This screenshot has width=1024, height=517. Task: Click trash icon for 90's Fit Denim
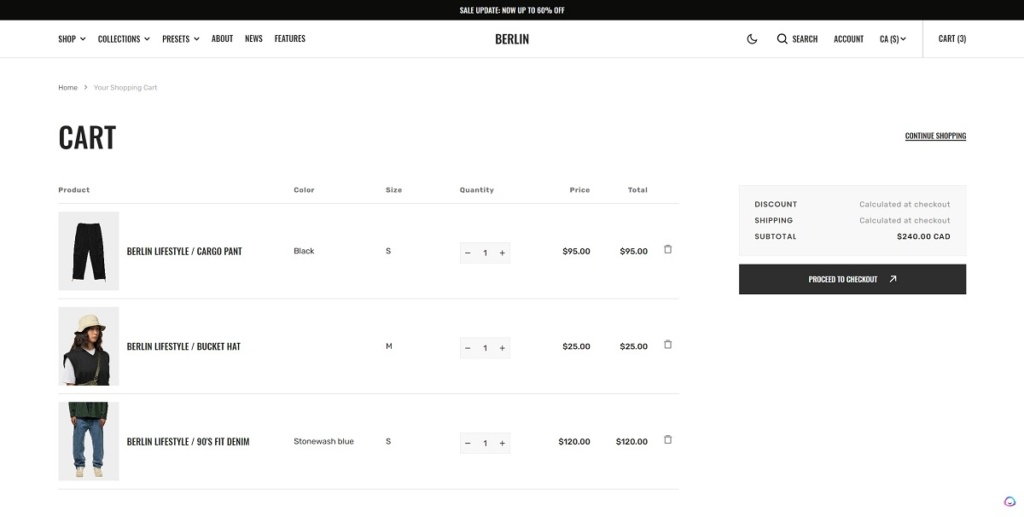(x=668, y=440)
